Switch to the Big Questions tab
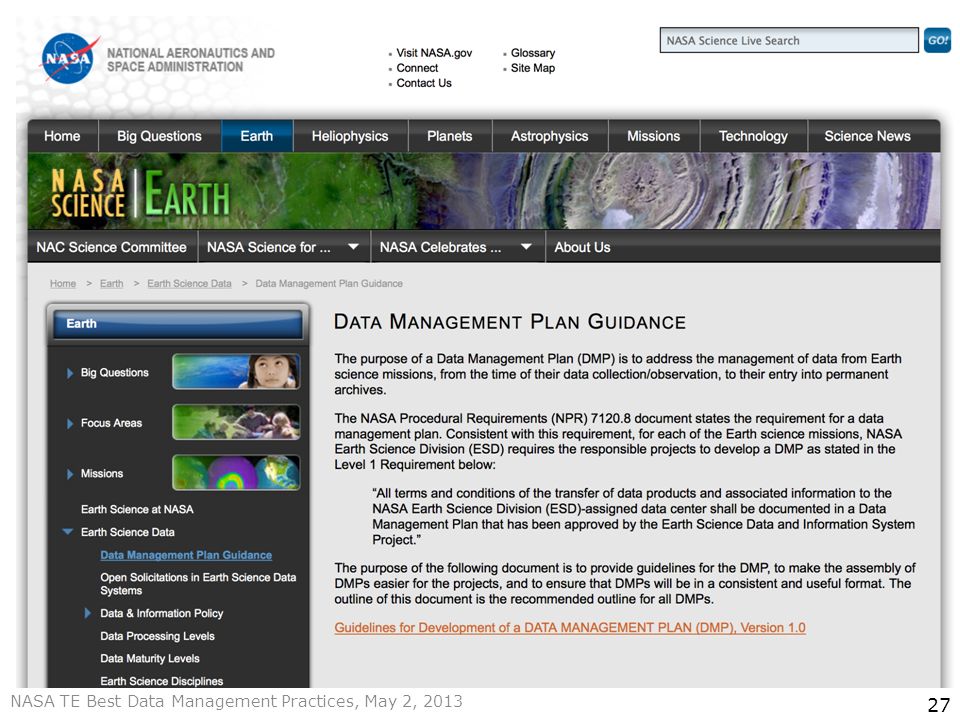The width and height of the screenshot is (960, 720). pyautogui.click(x=159, y=136)
